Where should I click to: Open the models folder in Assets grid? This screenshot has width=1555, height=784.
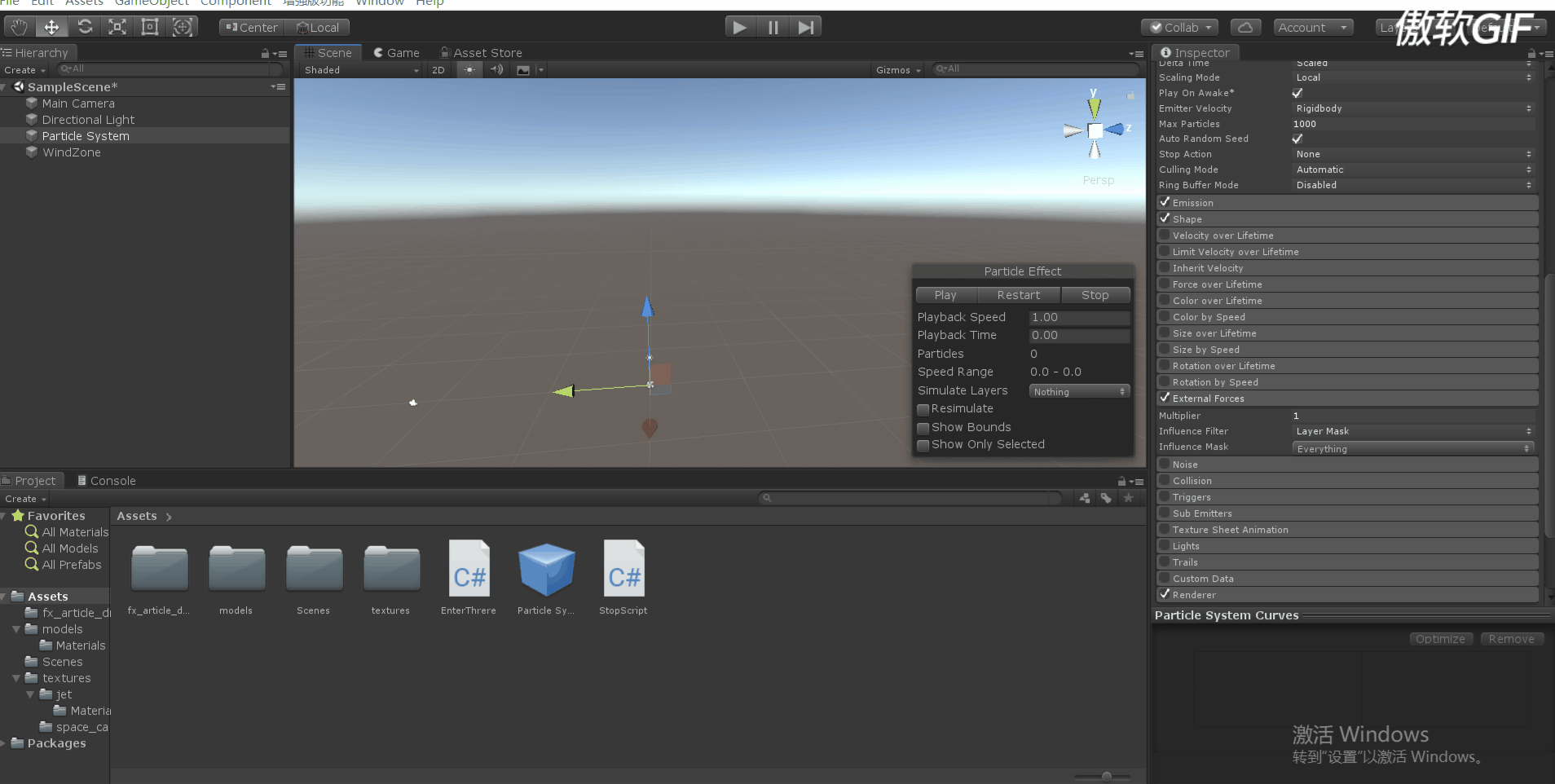coord(236,579)
